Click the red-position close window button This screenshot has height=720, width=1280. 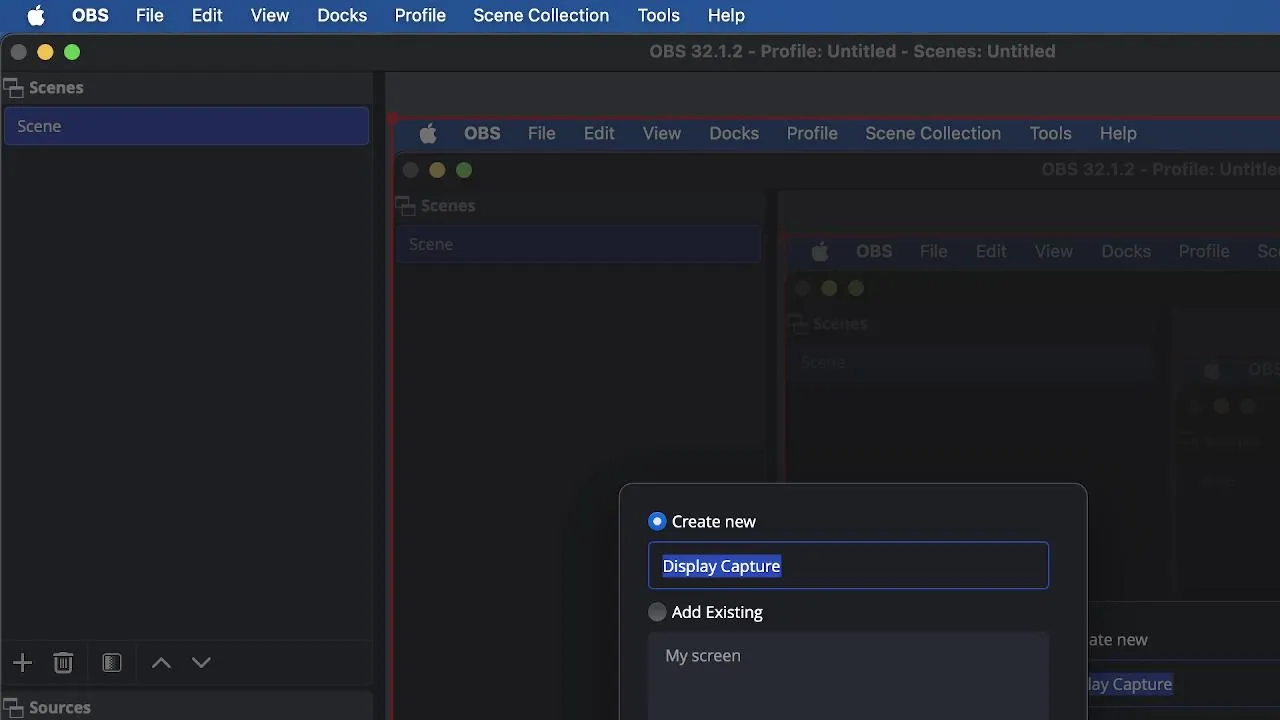coord(18,52)
